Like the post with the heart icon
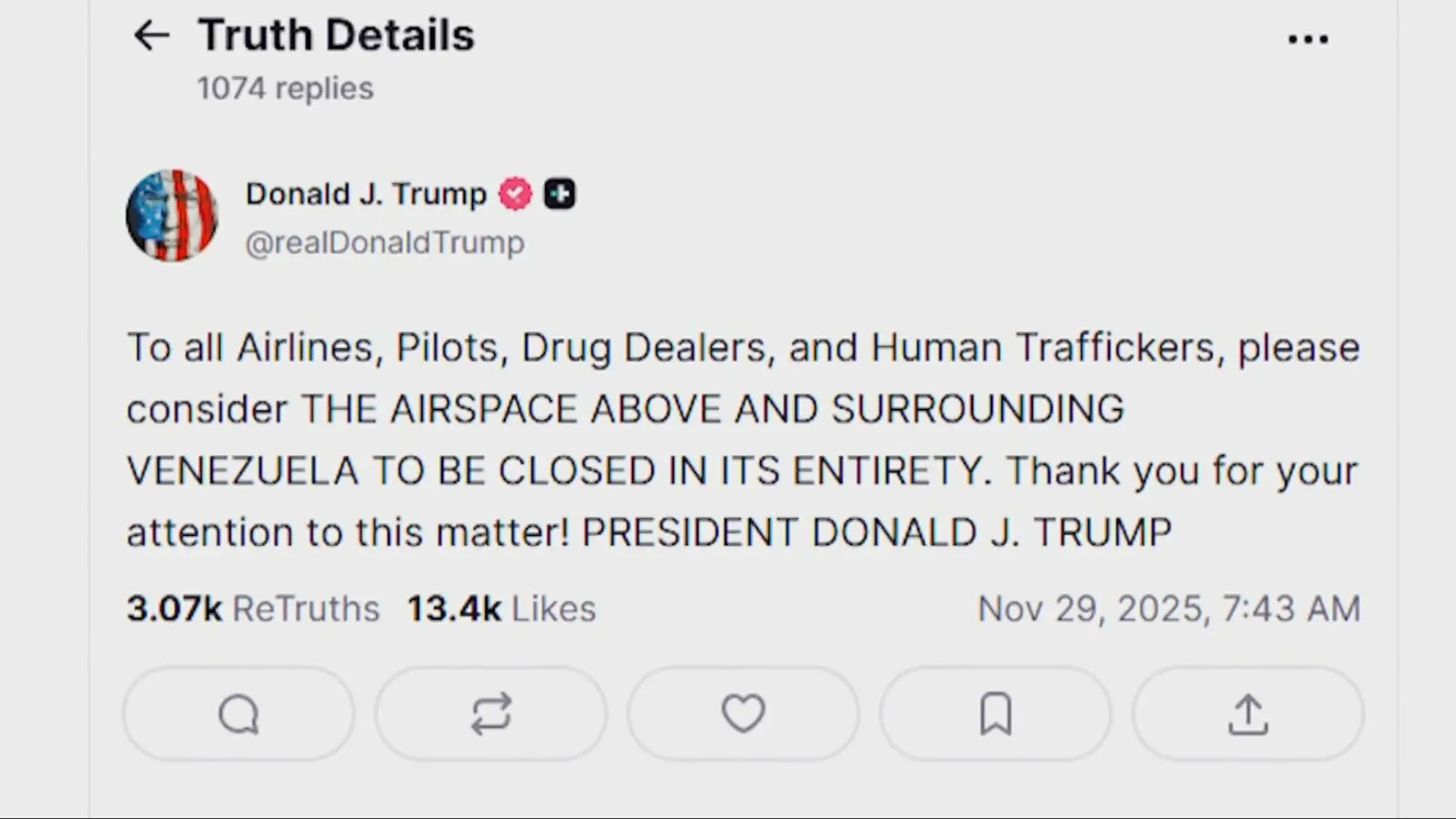The image size is (1456, 819). [x=744, y=714]
